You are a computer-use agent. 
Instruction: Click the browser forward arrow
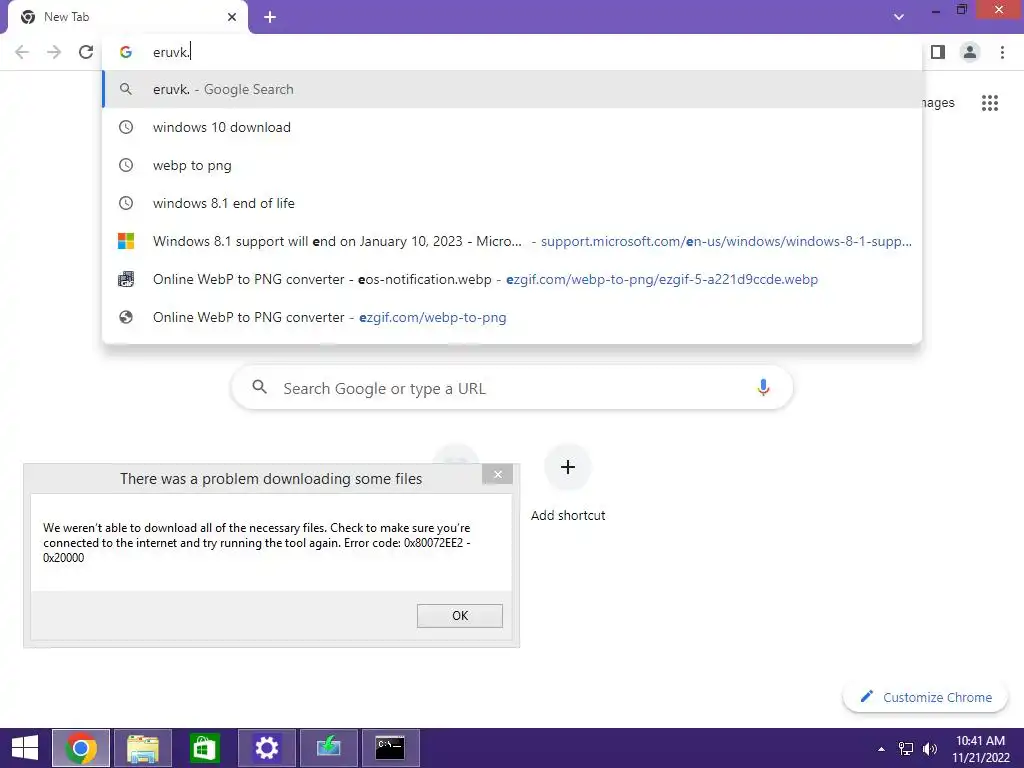coord(54,52)
